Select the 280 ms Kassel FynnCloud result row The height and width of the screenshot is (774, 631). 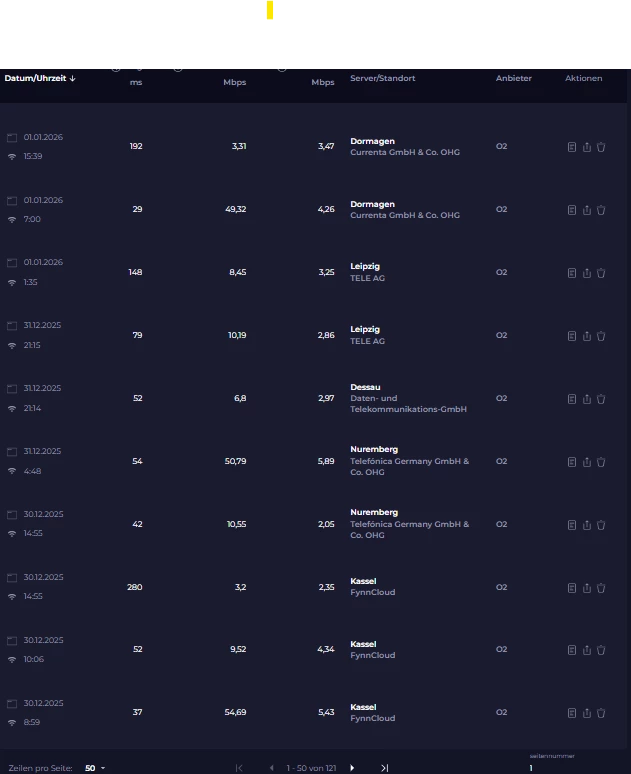coord(300,587)
